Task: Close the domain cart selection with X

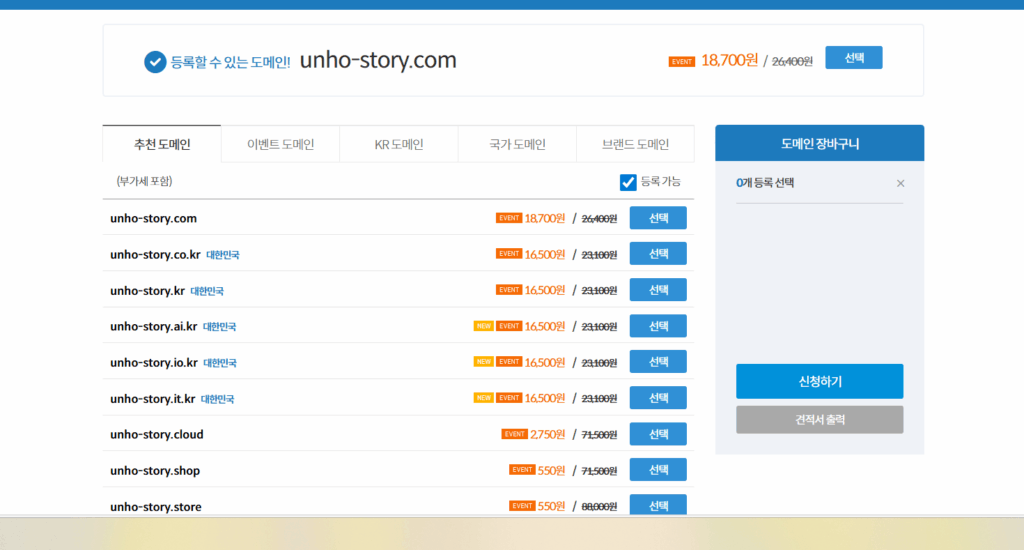Action: click(x=900, y=183)
